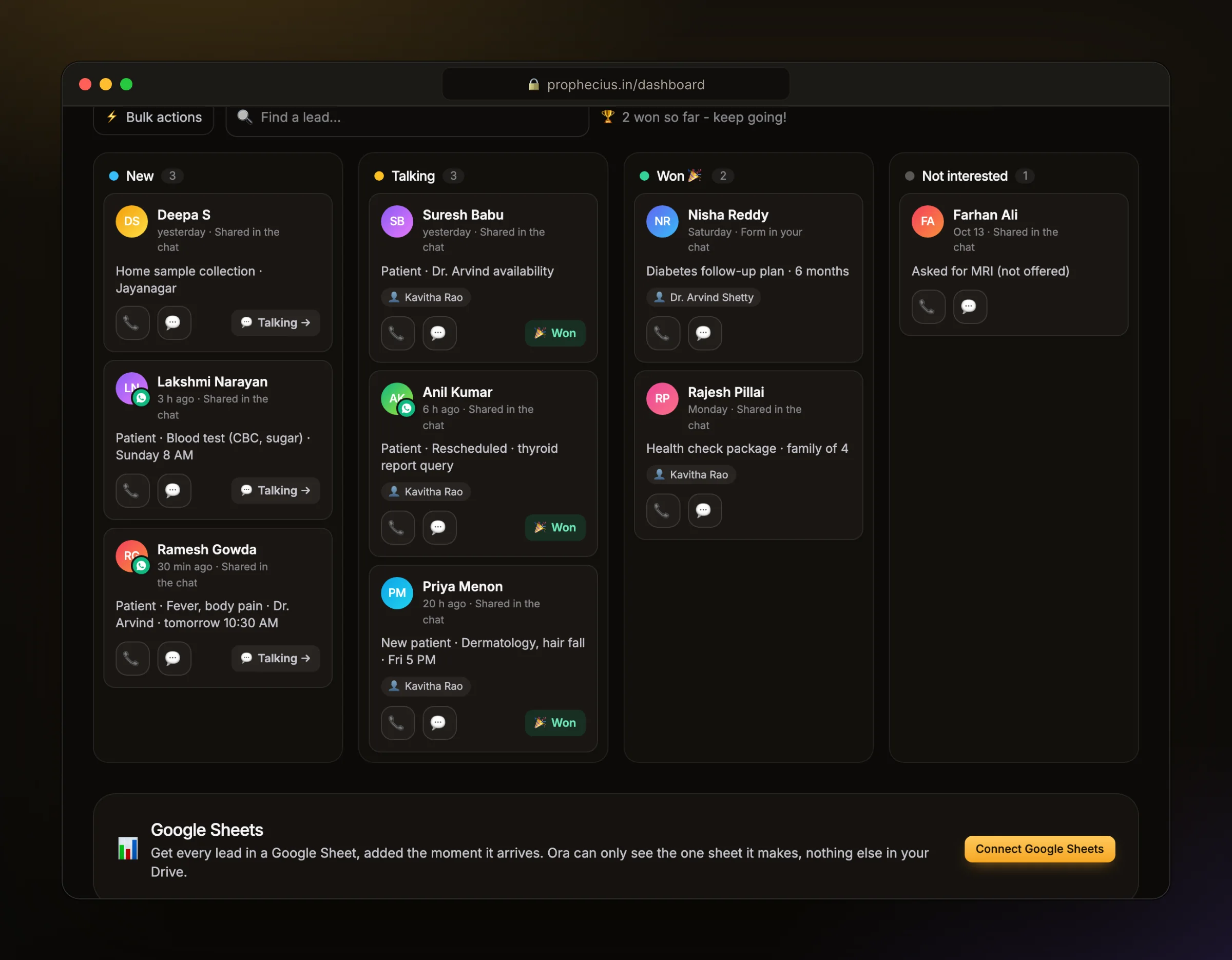Click Dr. Arvind Shetty assignee tag
Image resolution: width=1232 pixels, height=960 pixels.
[703, 297]
